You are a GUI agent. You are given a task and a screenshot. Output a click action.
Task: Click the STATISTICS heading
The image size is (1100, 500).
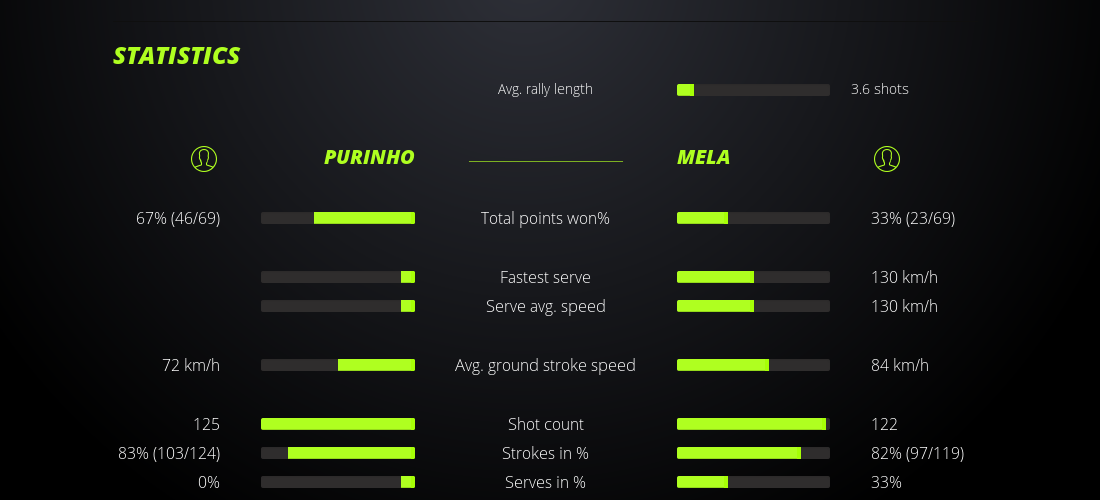(177, 56)
